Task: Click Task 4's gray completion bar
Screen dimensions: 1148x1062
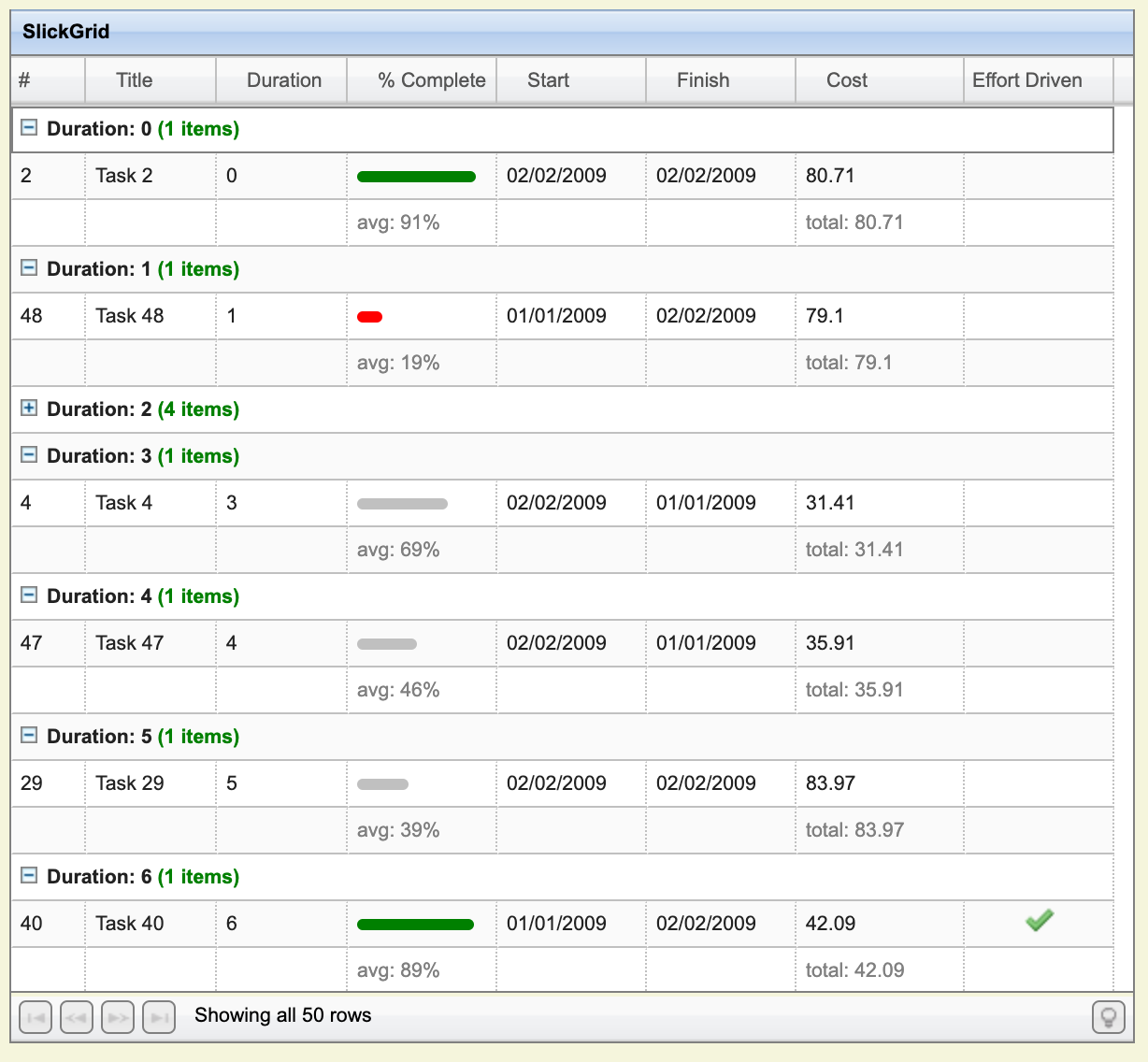Action: point(402,503)
